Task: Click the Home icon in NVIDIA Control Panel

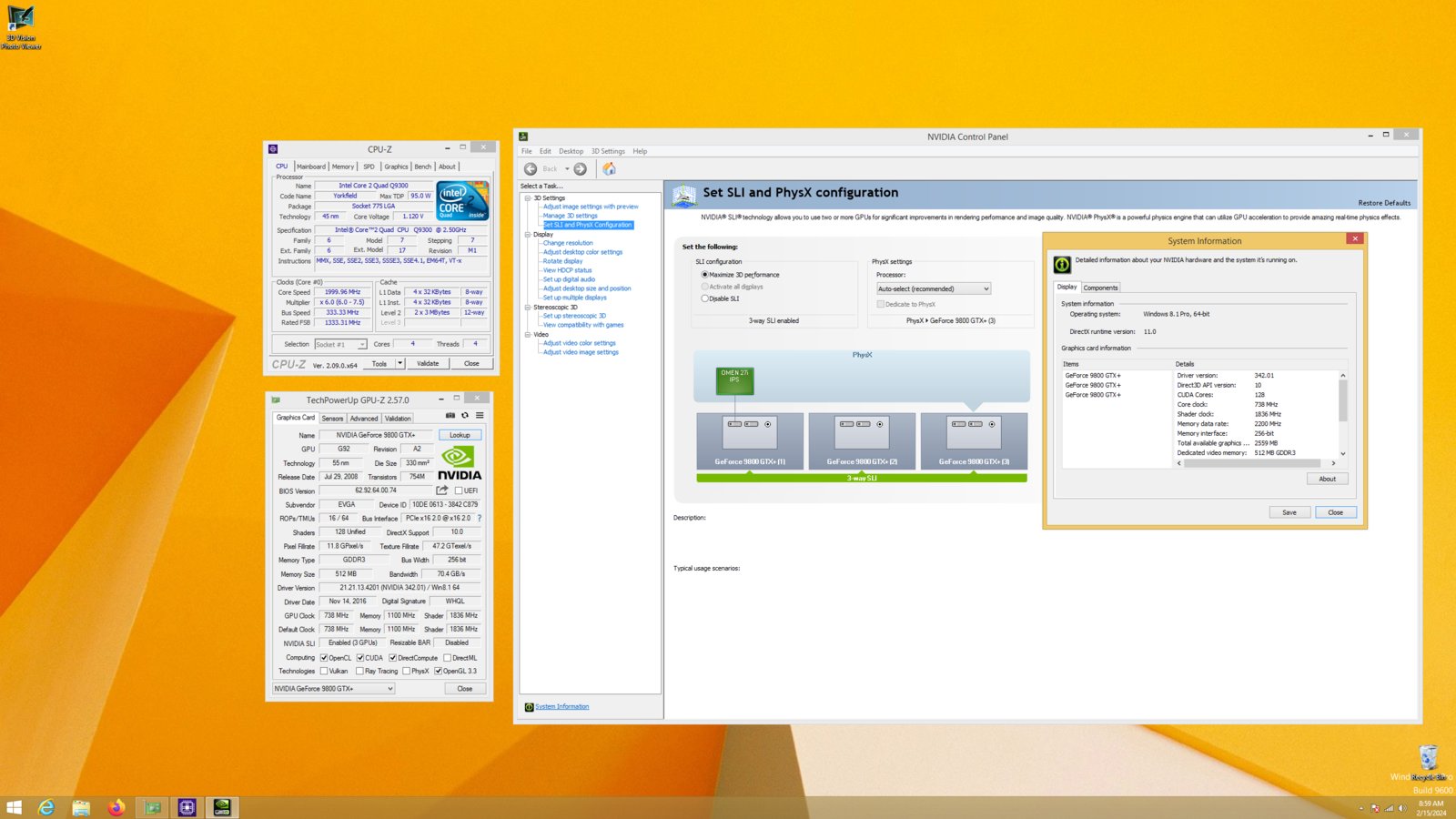Action: (610, 168)
